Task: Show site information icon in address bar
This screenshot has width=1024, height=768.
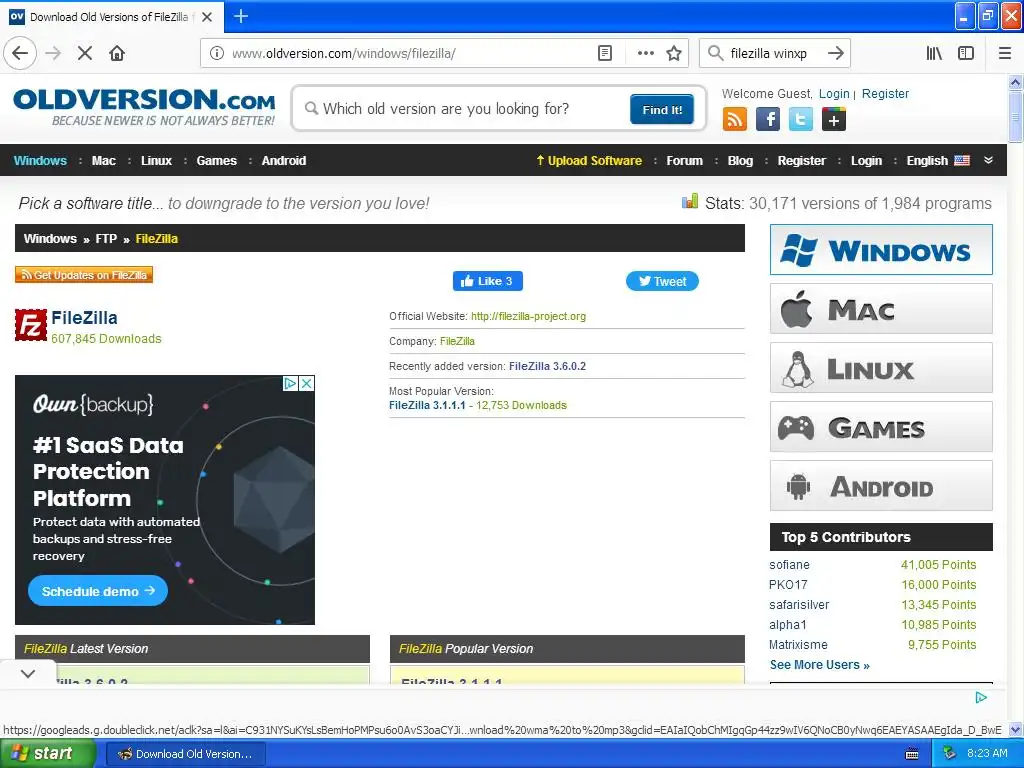Action: tap(216, 53)
